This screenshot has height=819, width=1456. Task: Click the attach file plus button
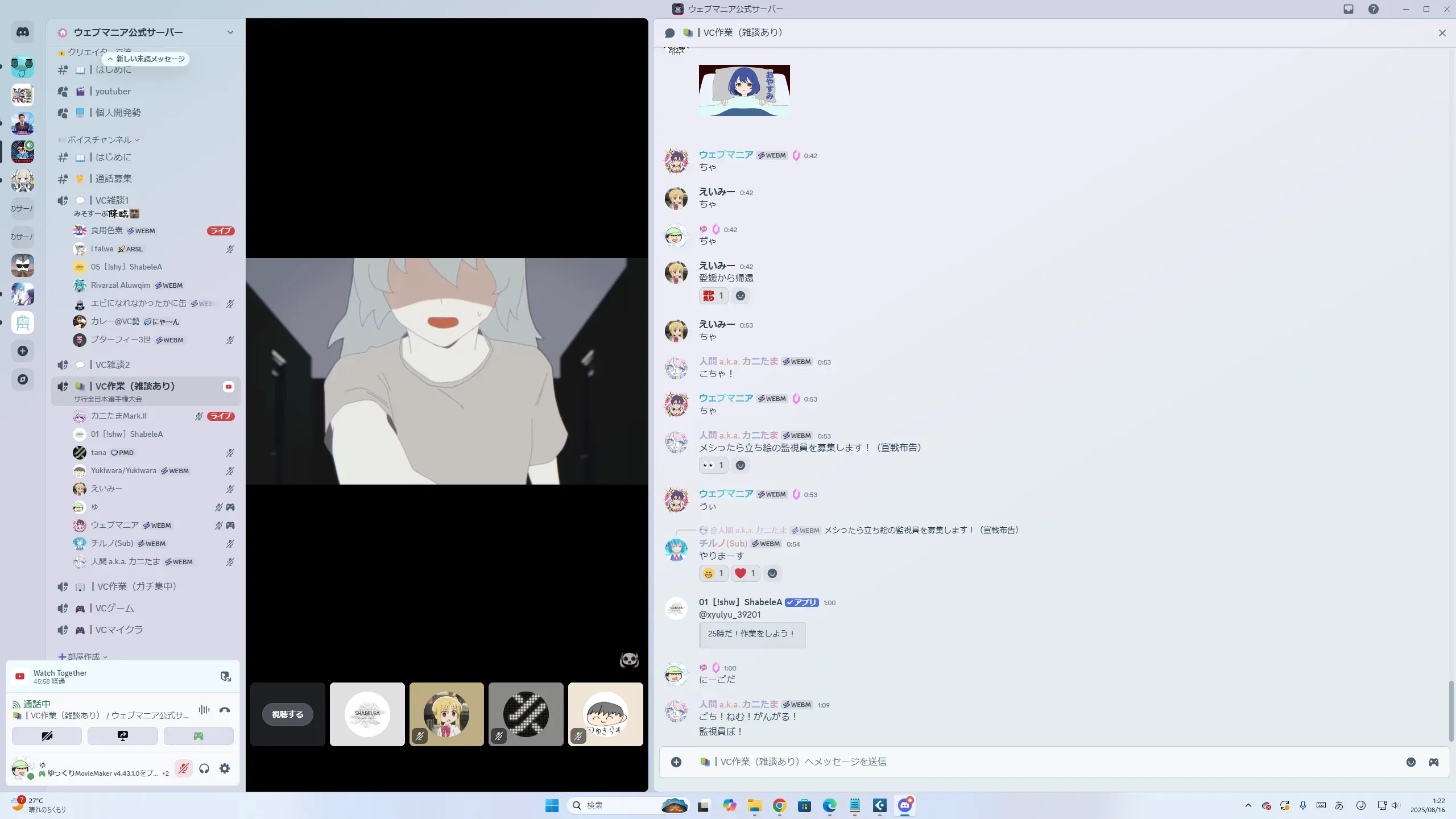pos(676,762)
